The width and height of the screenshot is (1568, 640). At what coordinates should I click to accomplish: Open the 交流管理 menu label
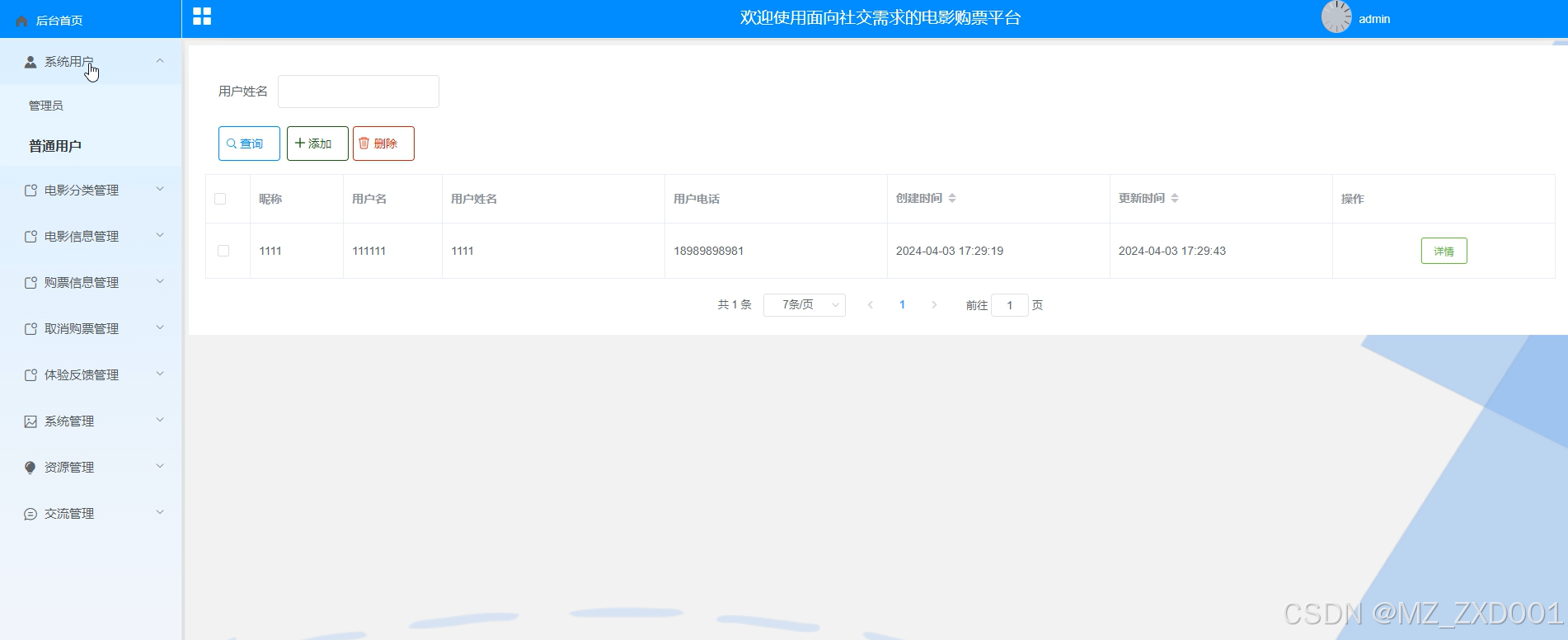coord(69,514)
